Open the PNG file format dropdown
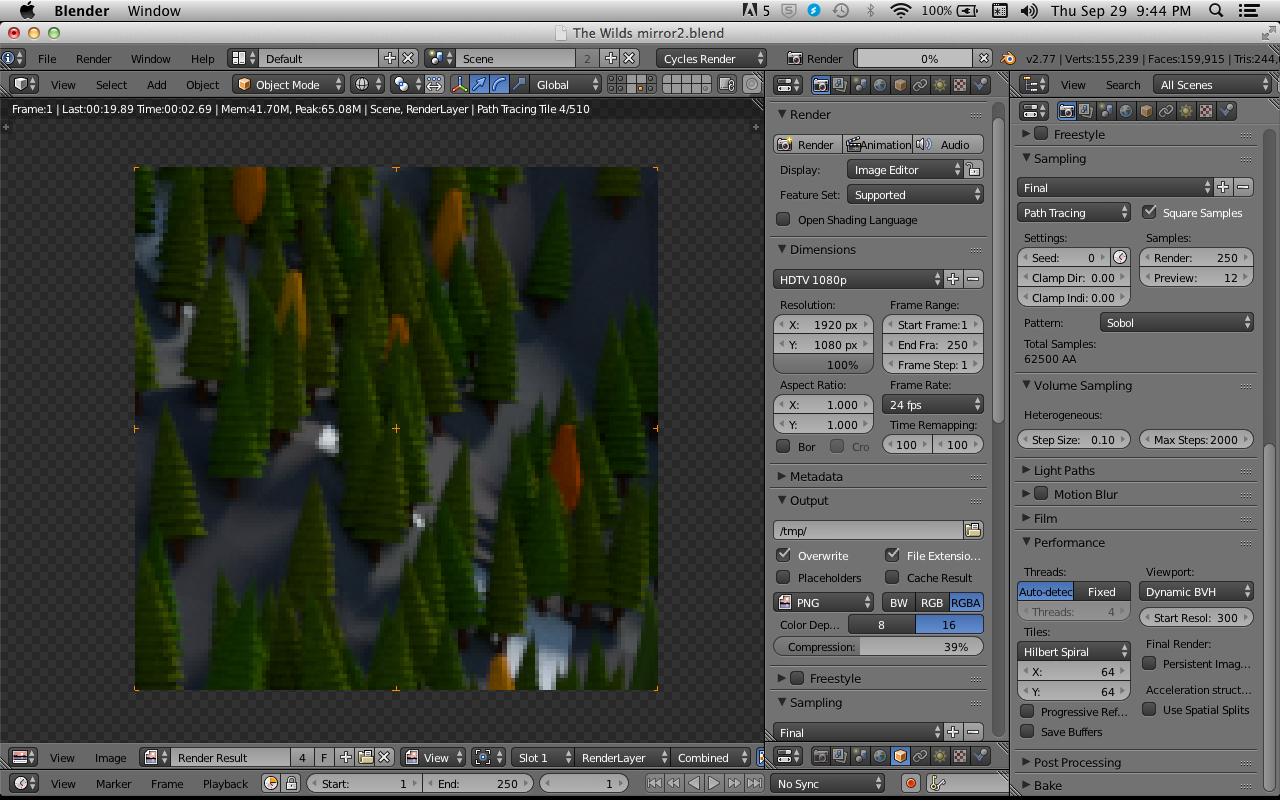The height and width of the screenshot is (800, 1280). coord(824,602)
